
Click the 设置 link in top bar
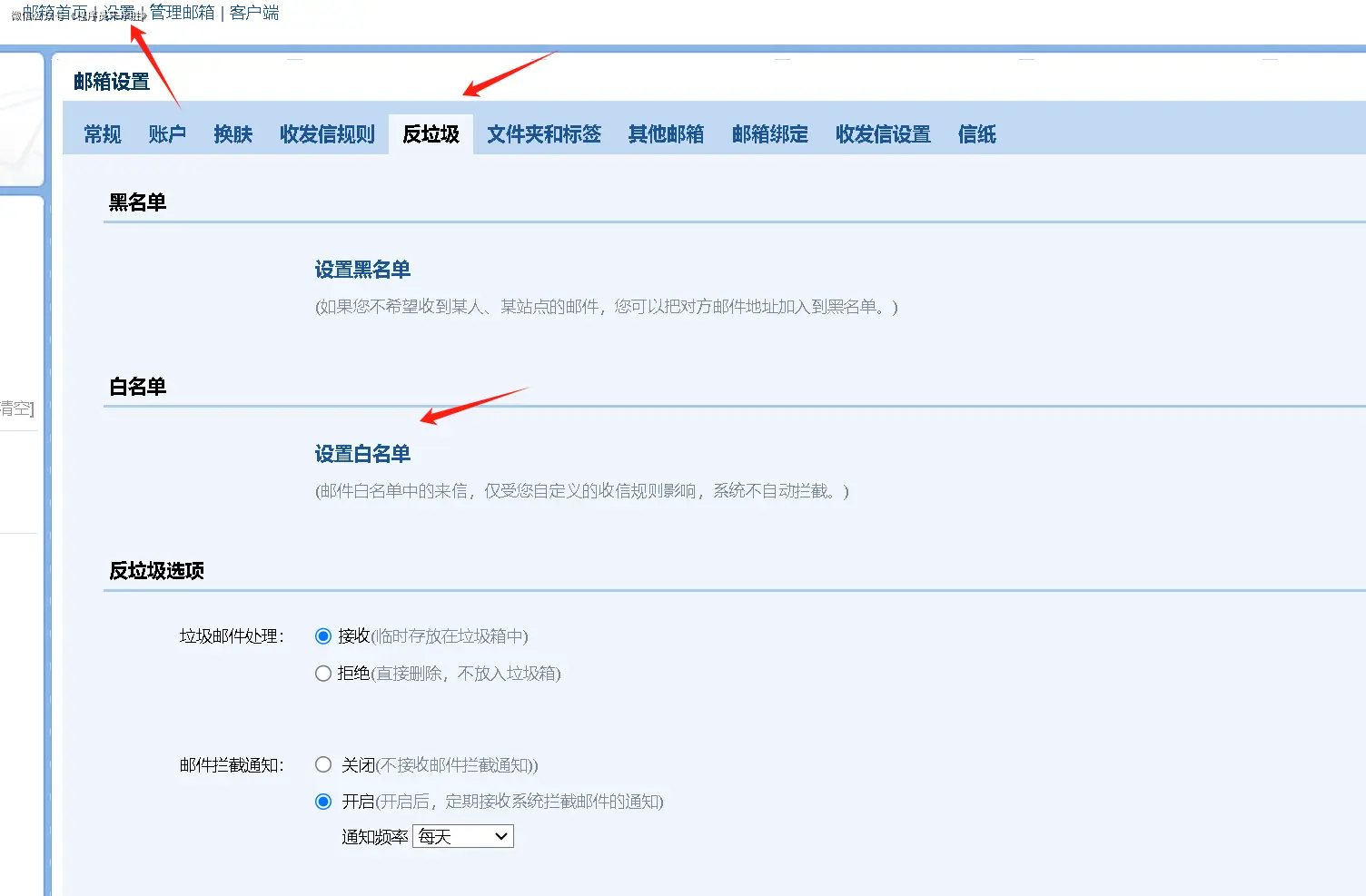[x=119, y=13]
